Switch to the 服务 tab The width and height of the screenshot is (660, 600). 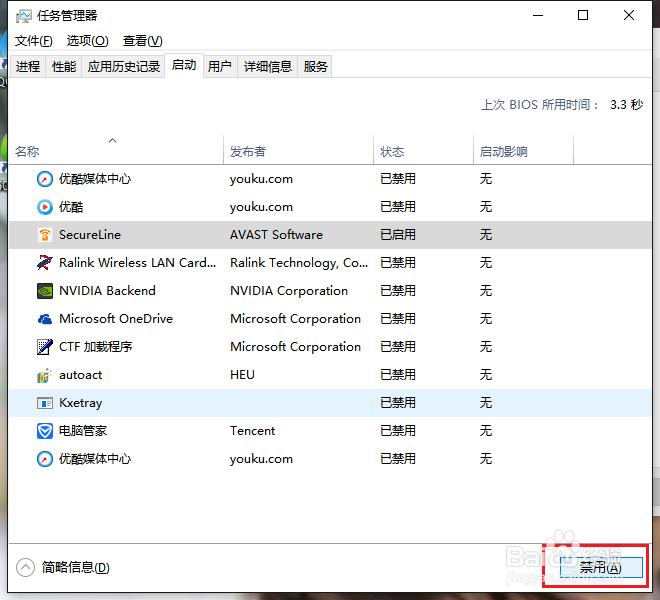315,67
